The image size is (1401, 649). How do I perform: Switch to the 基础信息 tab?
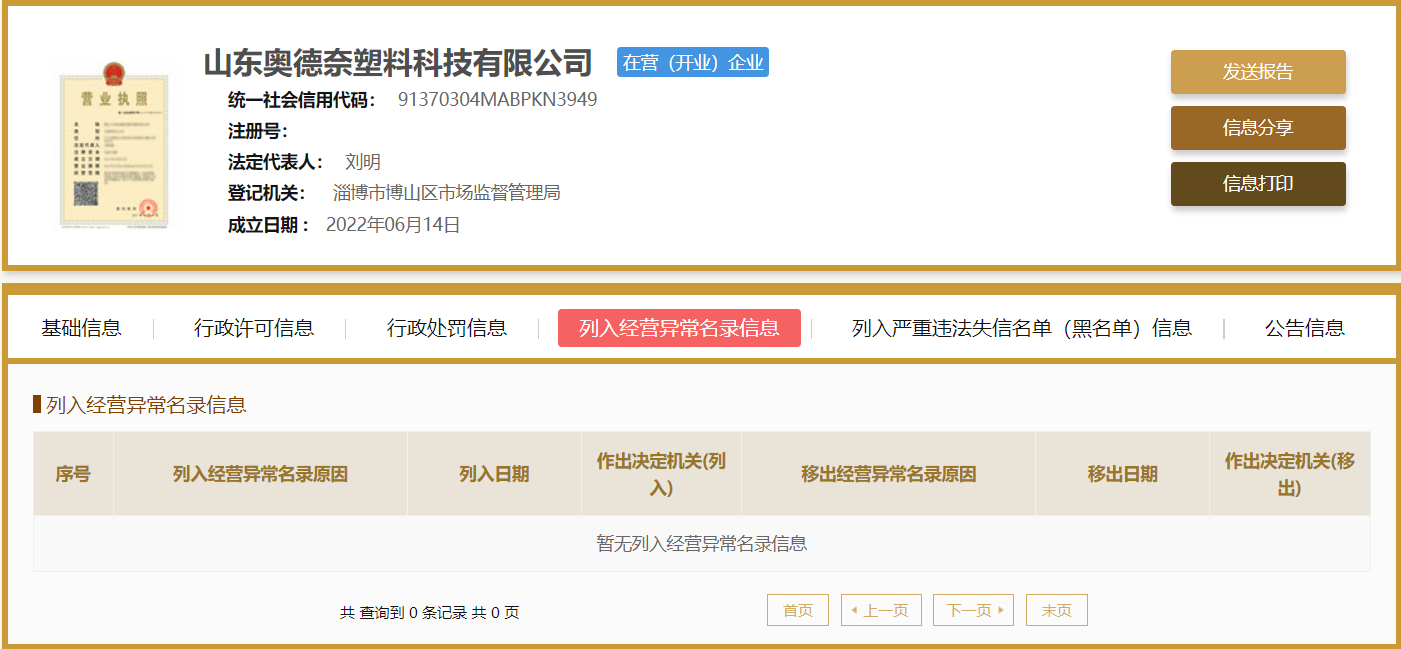tap(81, 328)
